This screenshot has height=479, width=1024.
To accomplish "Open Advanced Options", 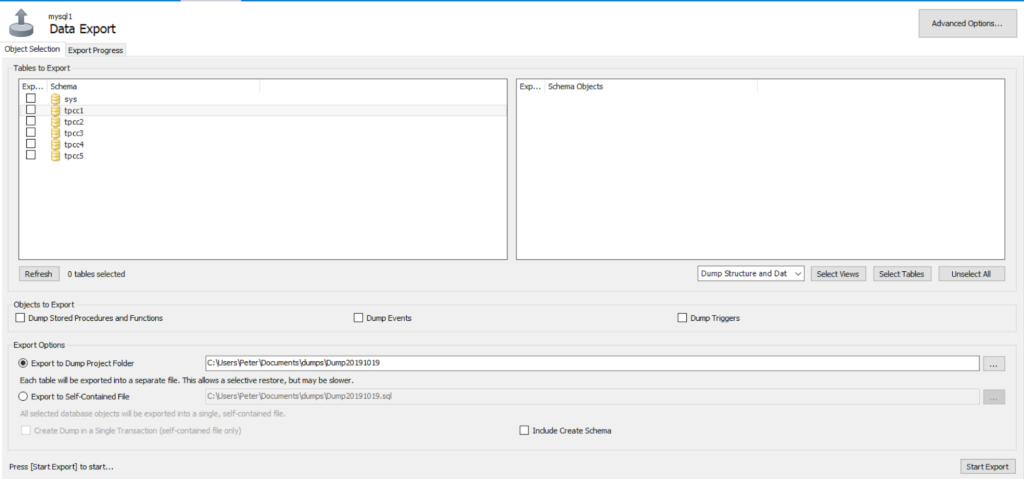I will click(x=967, y=24).
